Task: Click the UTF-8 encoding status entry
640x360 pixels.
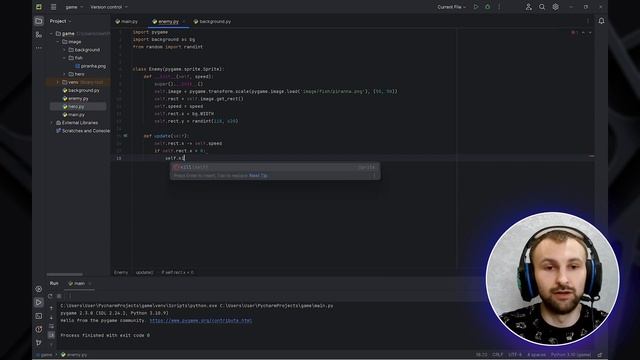Action: [515, 355]
